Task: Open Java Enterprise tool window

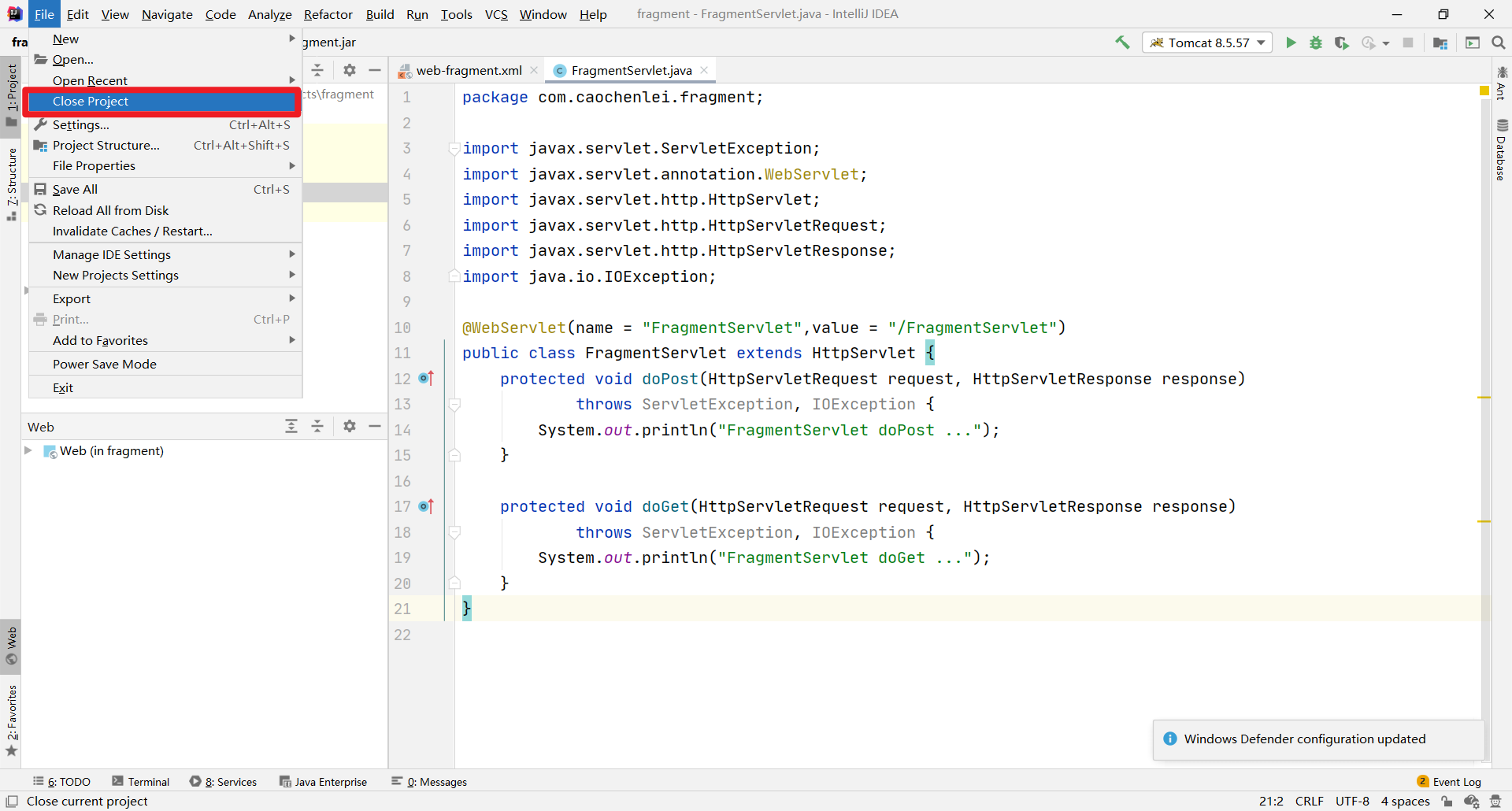Action: [x=324, y=782]
